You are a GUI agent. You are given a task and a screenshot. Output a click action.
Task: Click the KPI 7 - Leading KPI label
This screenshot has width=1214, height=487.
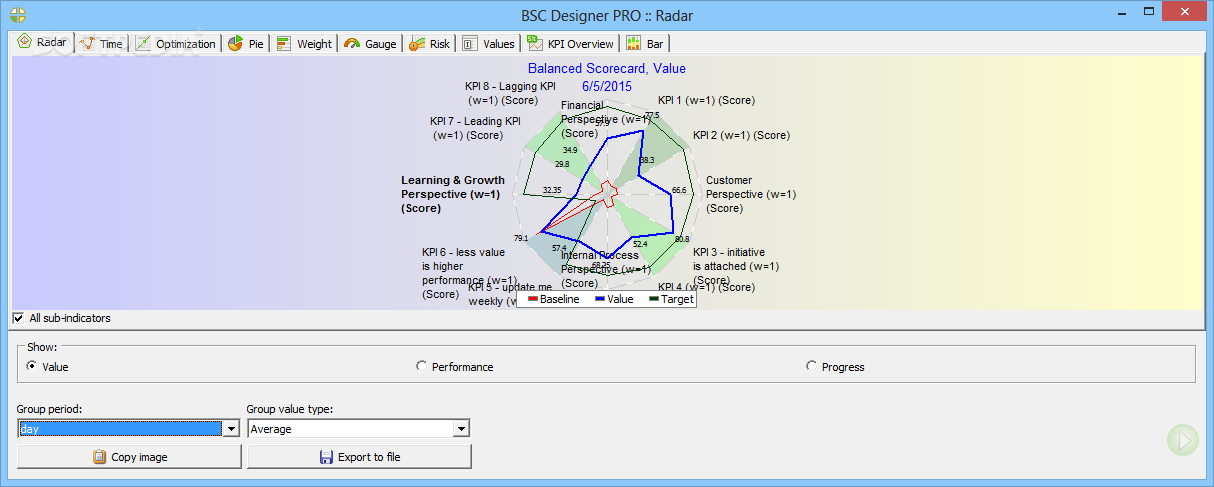pos(475,128)
